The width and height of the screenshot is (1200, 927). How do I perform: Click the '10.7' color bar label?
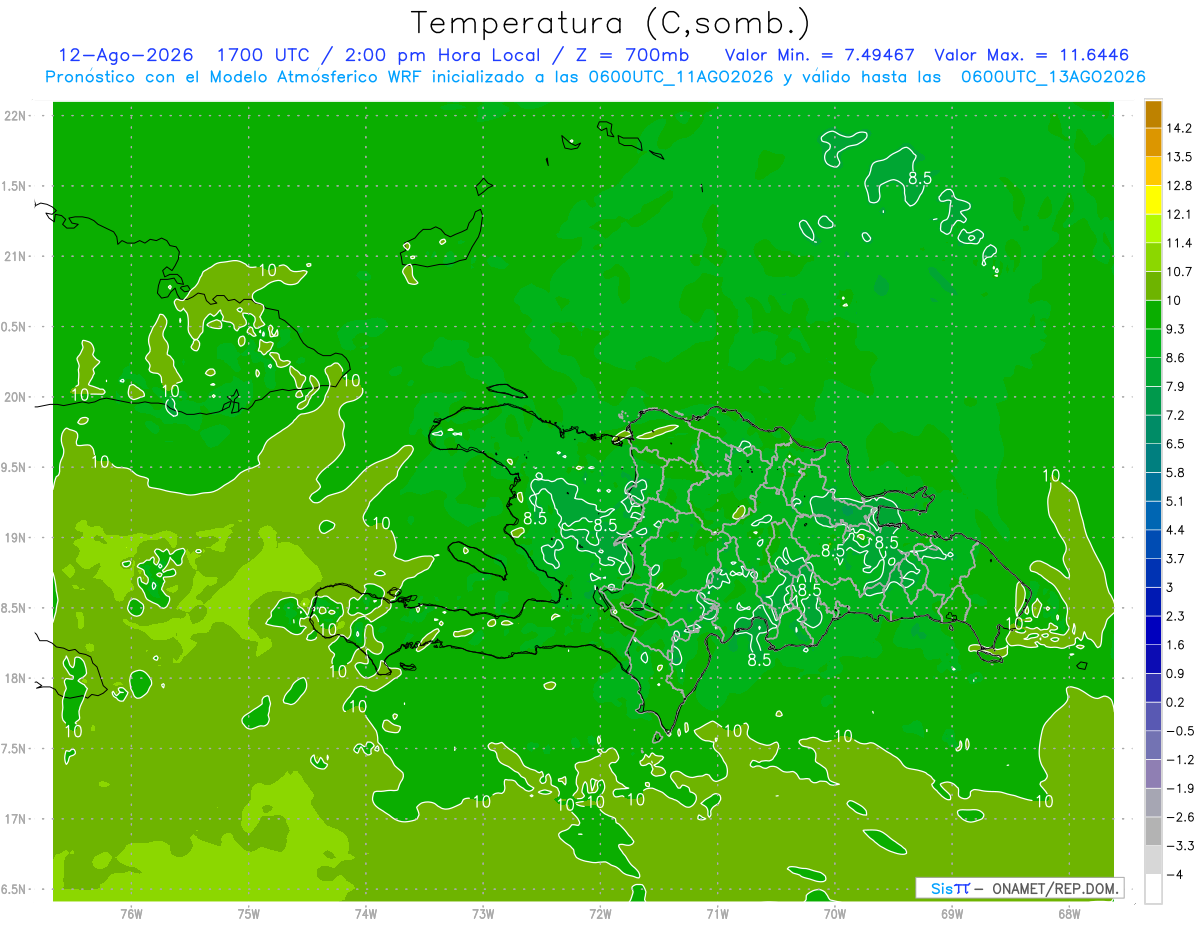coord(1180,272)
